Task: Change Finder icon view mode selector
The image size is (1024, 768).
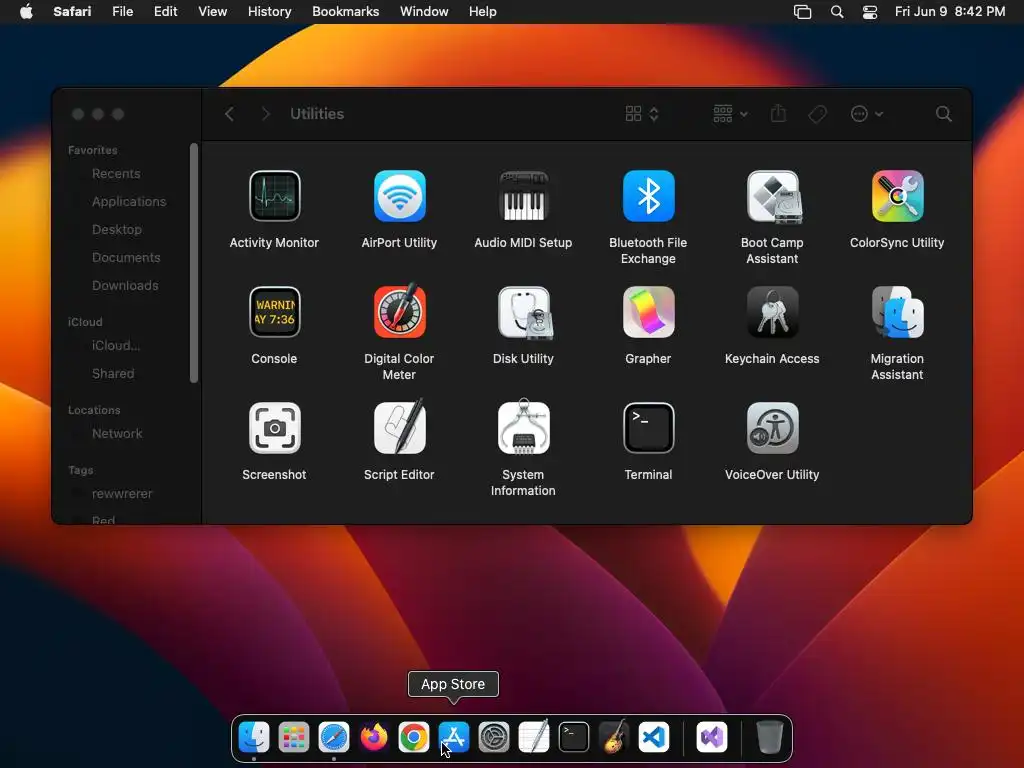Action: click(x=642, y=114)
